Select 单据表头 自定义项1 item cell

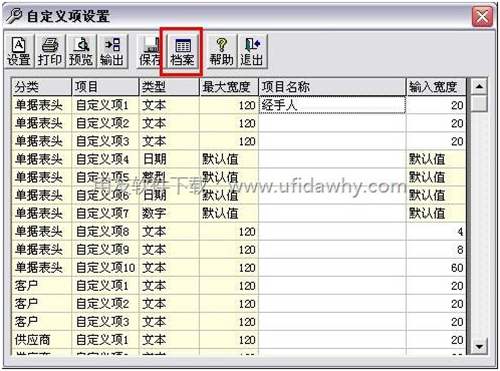click(105, 105)
